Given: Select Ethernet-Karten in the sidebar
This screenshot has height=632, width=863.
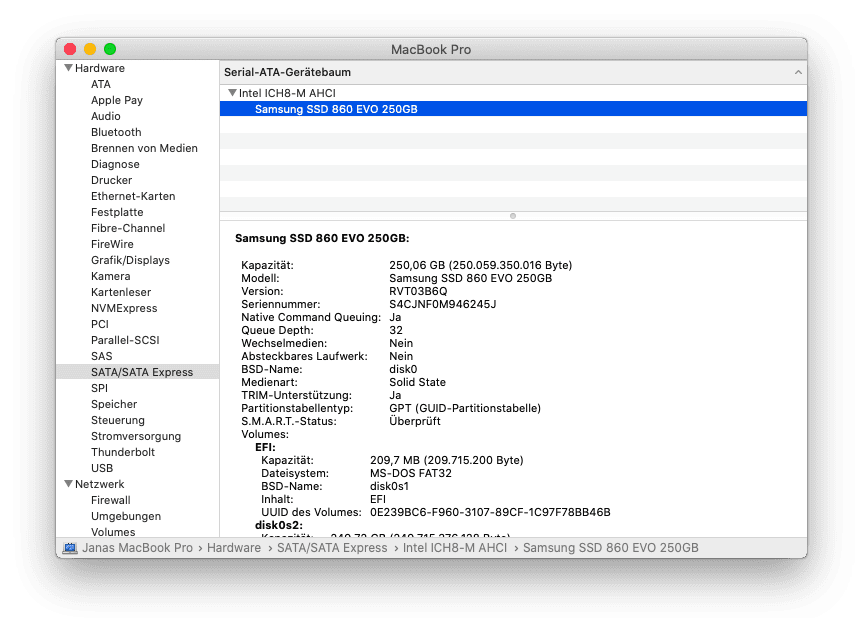Looking at the screenshot, I should click(x=133, y=196).
